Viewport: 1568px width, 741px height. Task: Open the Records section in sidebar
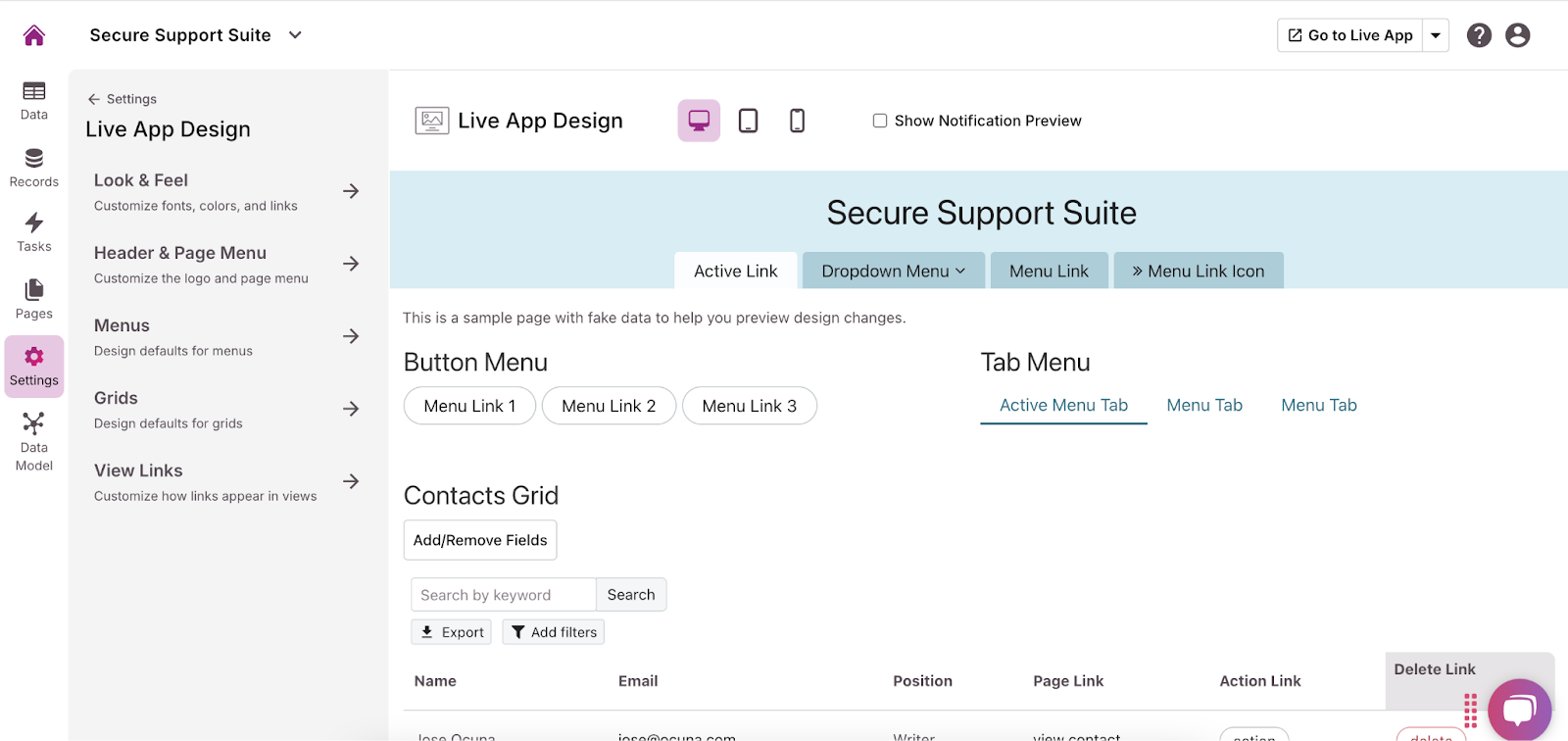pyautogui.click(x=34, y=168)
